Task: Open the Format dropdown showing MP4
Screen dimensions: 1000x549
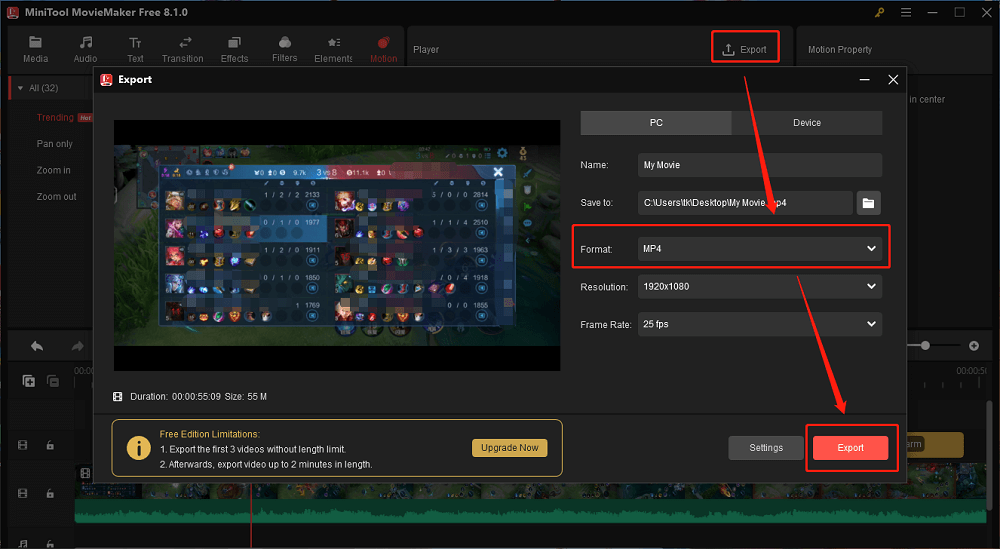Action: point(760,249)
